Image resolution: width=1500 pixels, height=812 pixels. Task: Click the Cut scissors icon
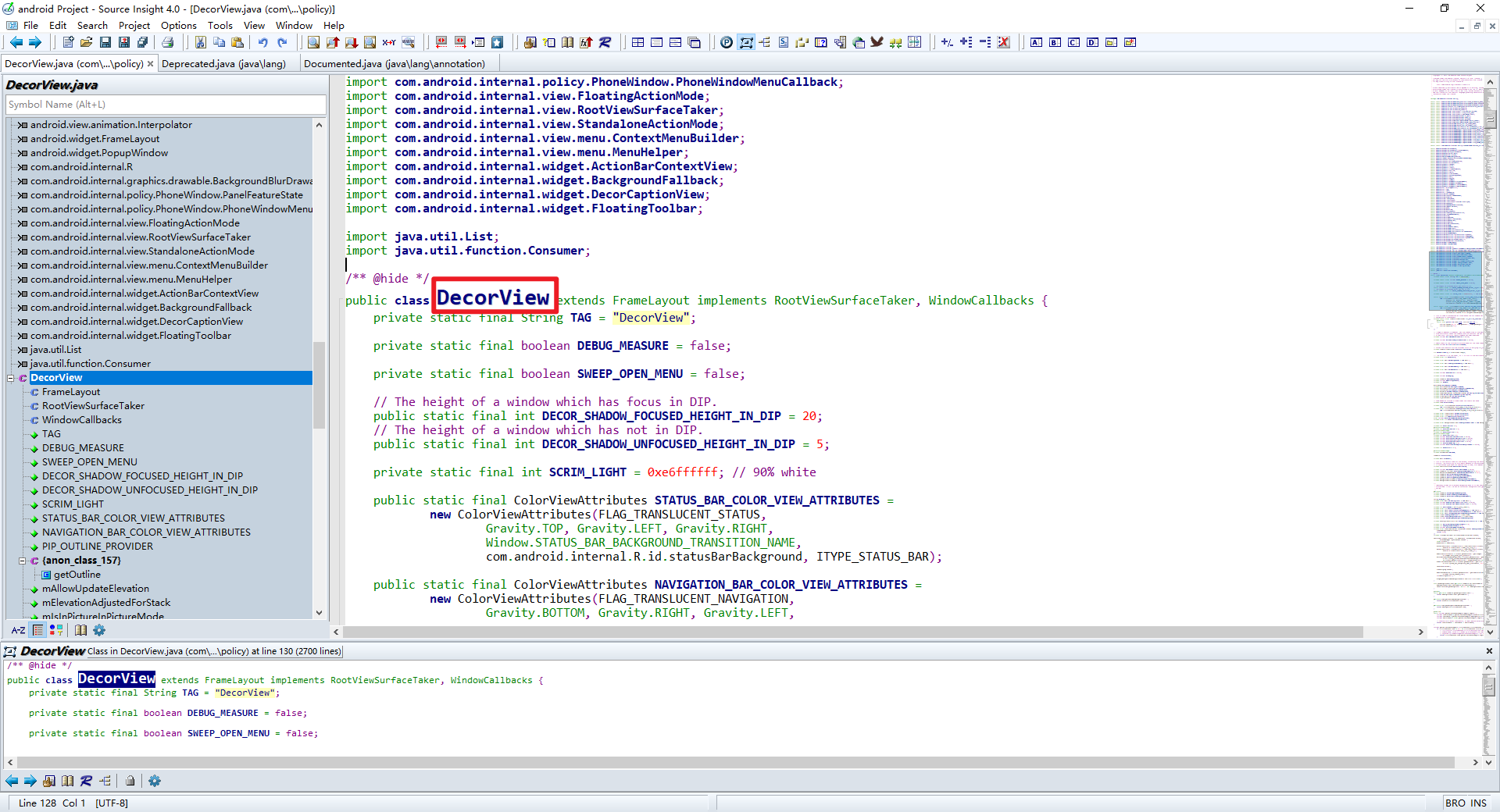201,42
